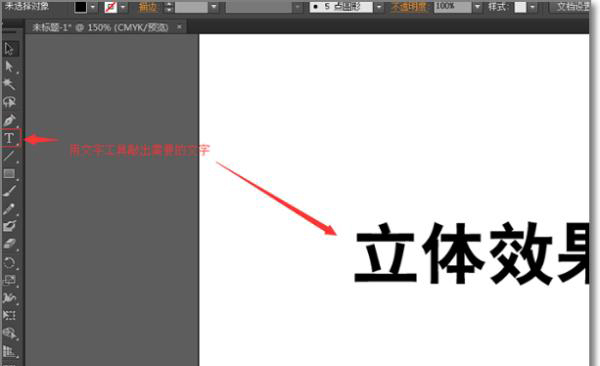The image size is (600, 366).
Task: Select the Eraser tool
Action: pyautogui.click(x=10, y=244)
